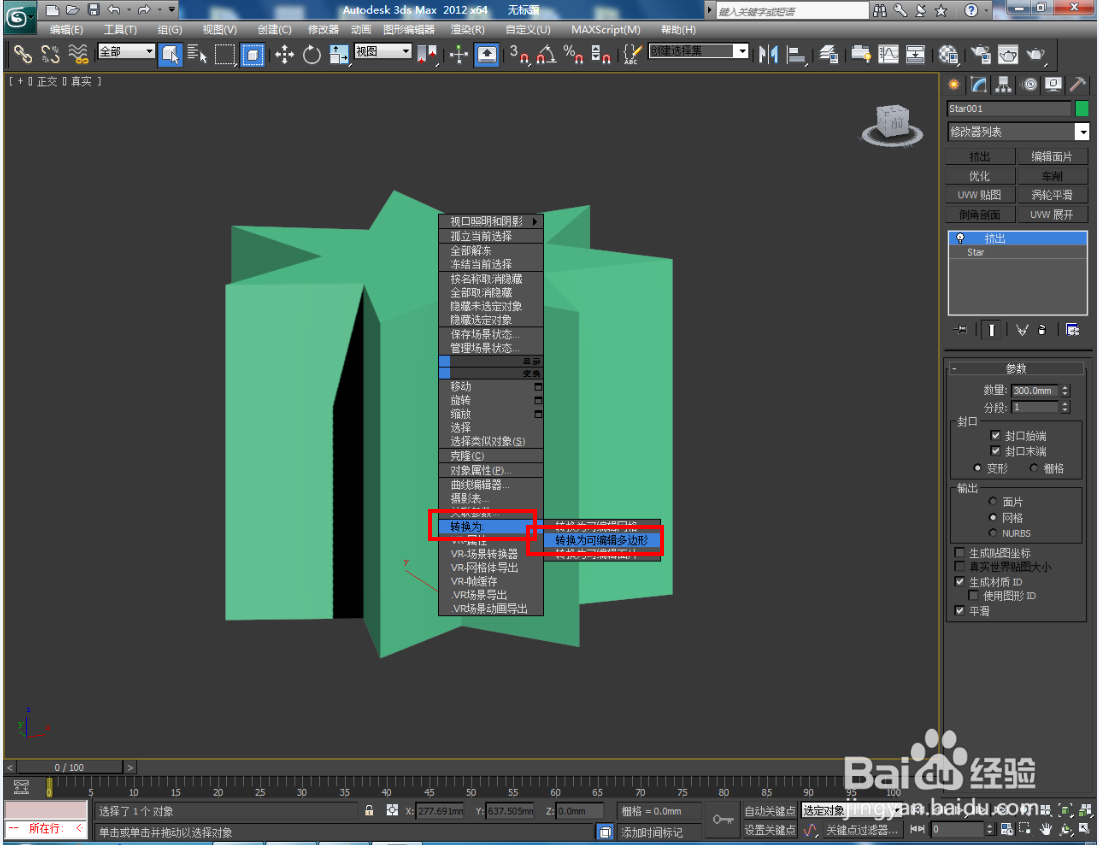
Task: Click the 挤出 modifier button
Action: click(x=980, y=156)
